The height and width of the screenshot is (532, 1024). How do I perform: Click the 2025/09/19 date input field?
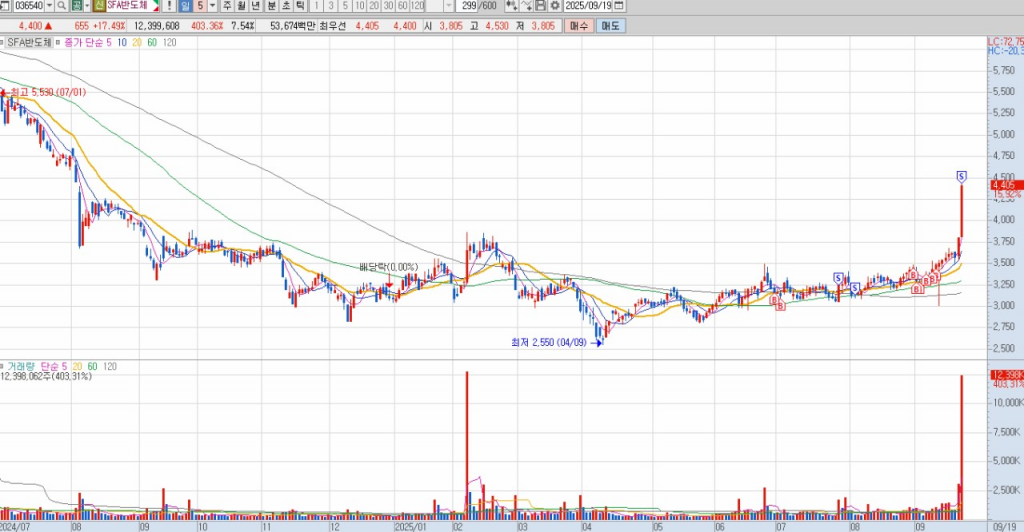tap(588, 6)
